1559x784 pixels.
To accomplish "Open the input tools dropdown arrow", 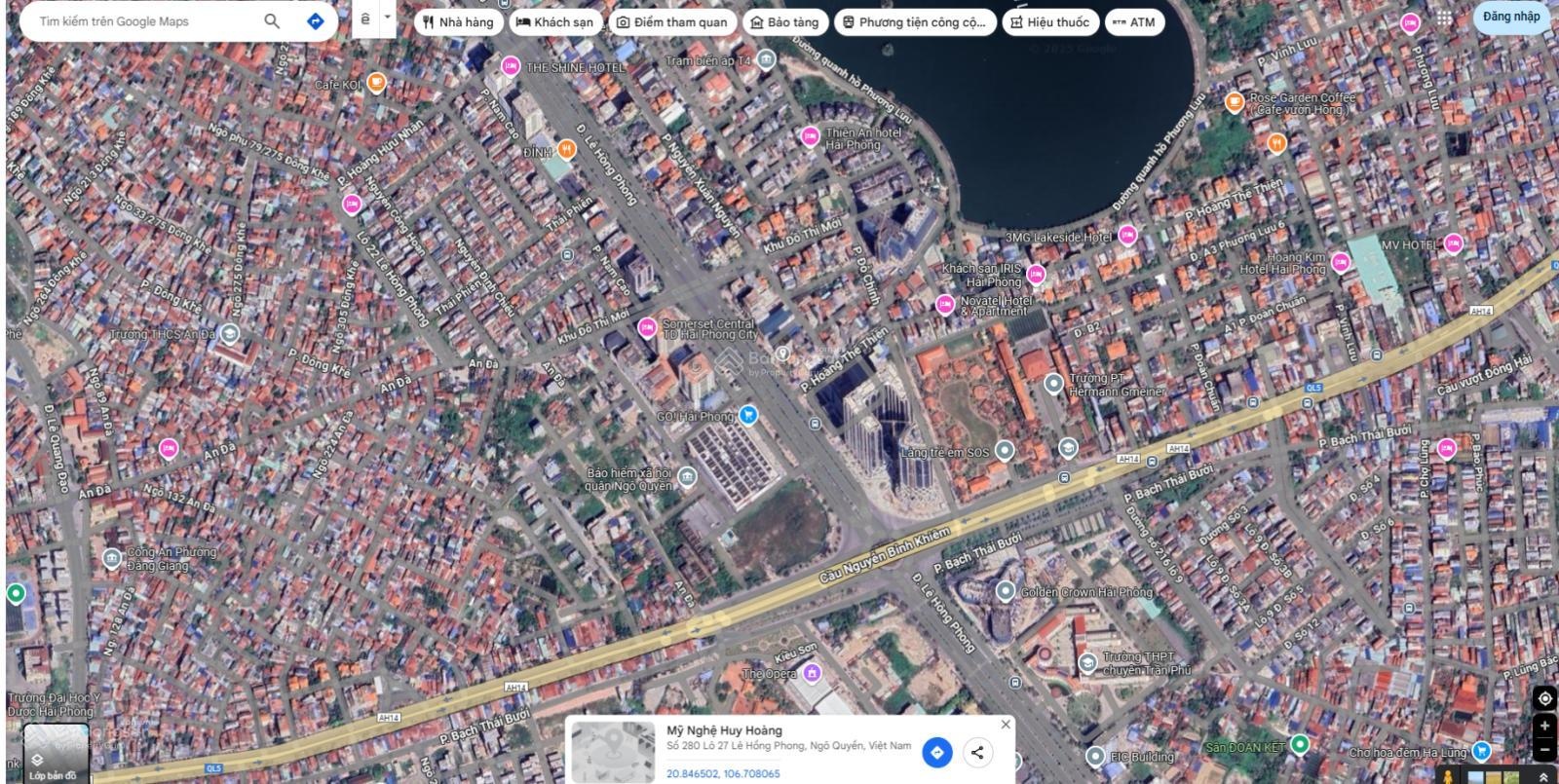I will pos(387,18).
